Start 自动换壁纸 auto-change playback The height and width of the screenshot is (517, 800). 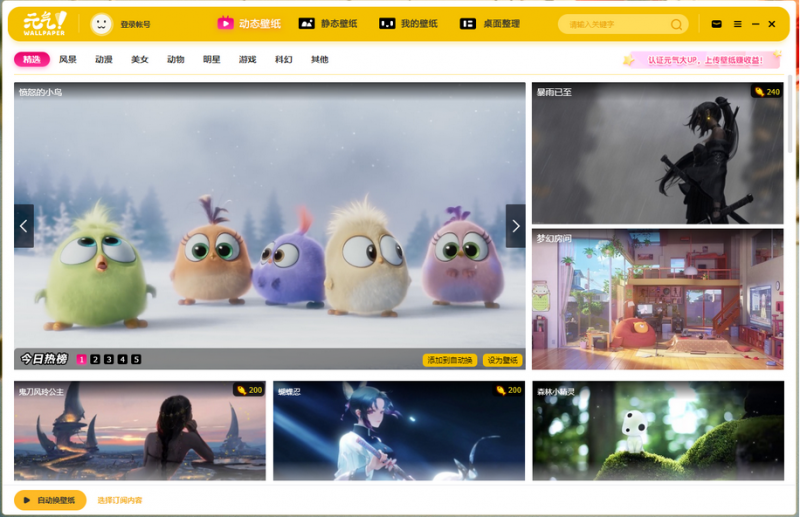click(50, 500)
